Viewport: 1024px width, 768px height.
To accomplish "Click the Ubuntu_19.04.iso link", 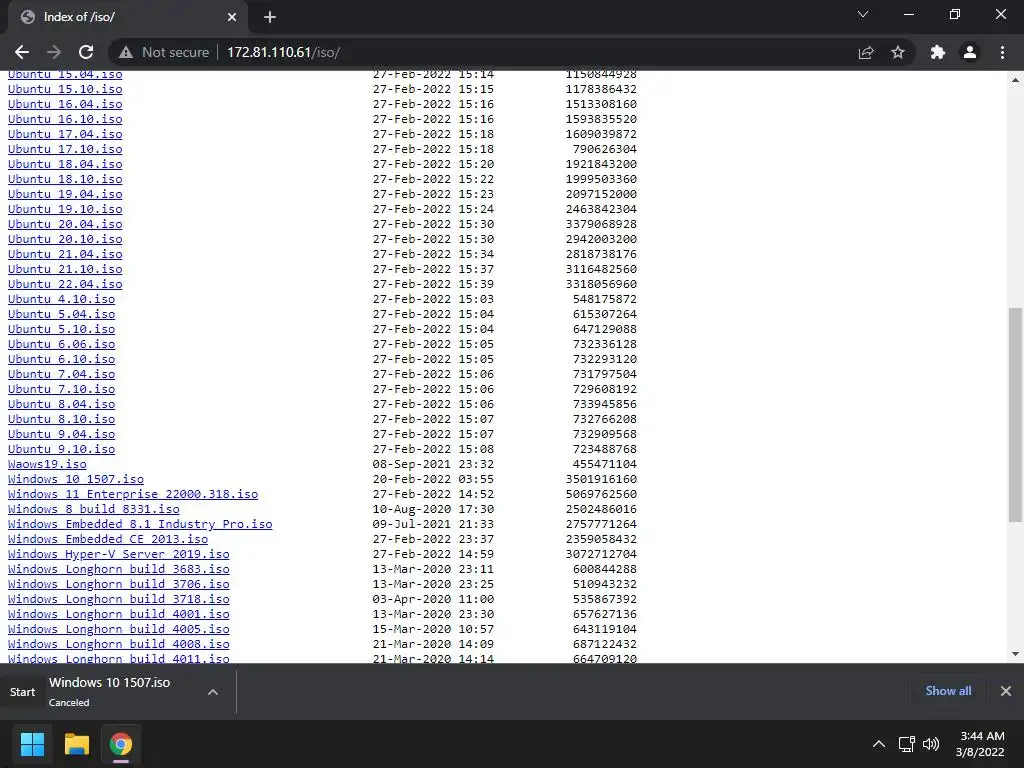I will tap(65, 194).
